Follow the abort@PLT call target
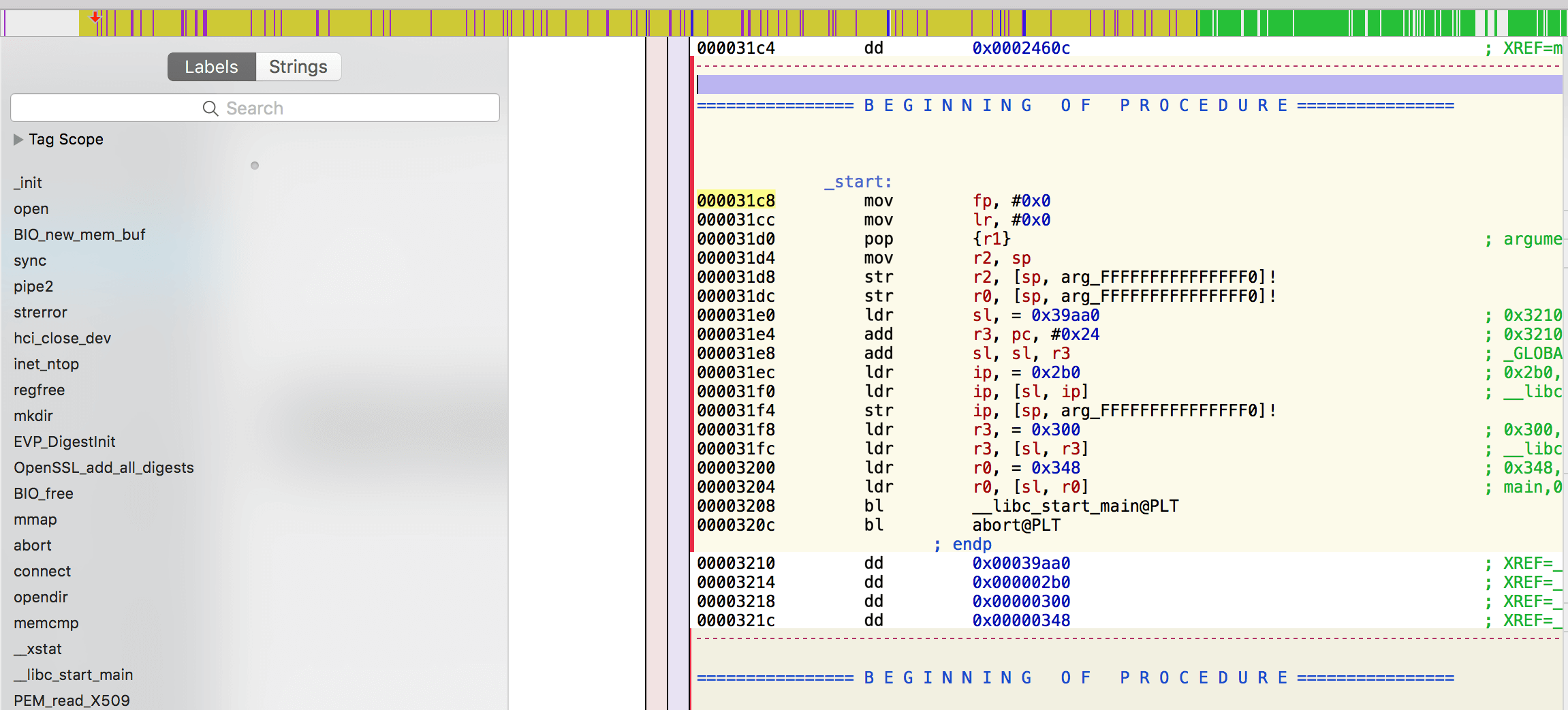Image resolution: width=1568 pixels, height=710 pixels. click(x=1016, y=525)
